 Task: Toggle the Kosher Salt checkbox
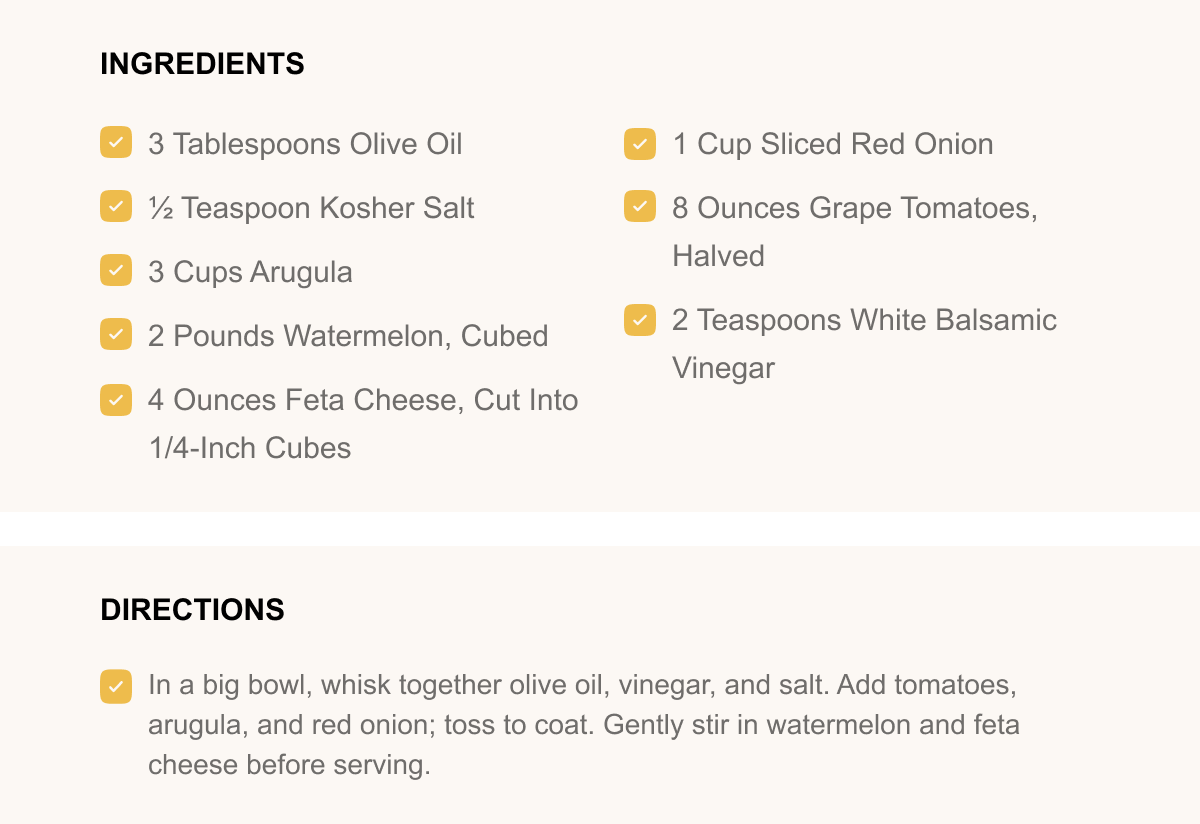coord(116,207)
